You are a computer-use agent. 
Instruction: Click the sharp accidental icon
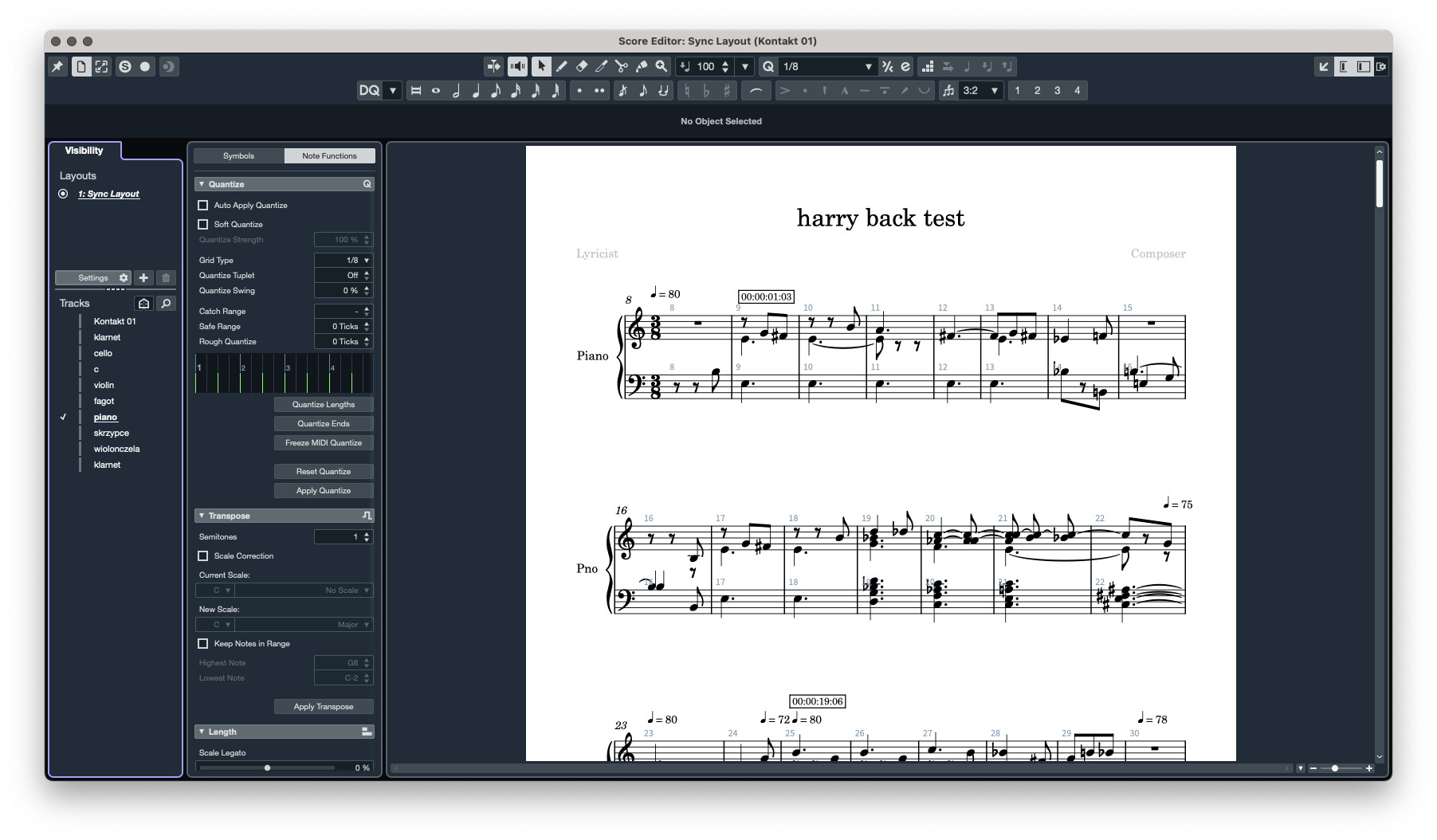tap(726, 90)
